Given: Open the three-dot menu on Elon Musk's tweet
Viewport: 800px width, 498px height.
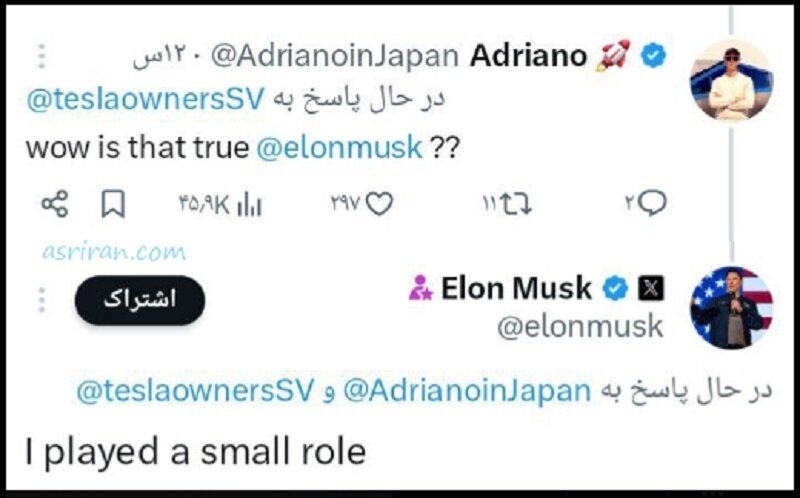Looking at the screenshot, I should (x=41, y=300).
